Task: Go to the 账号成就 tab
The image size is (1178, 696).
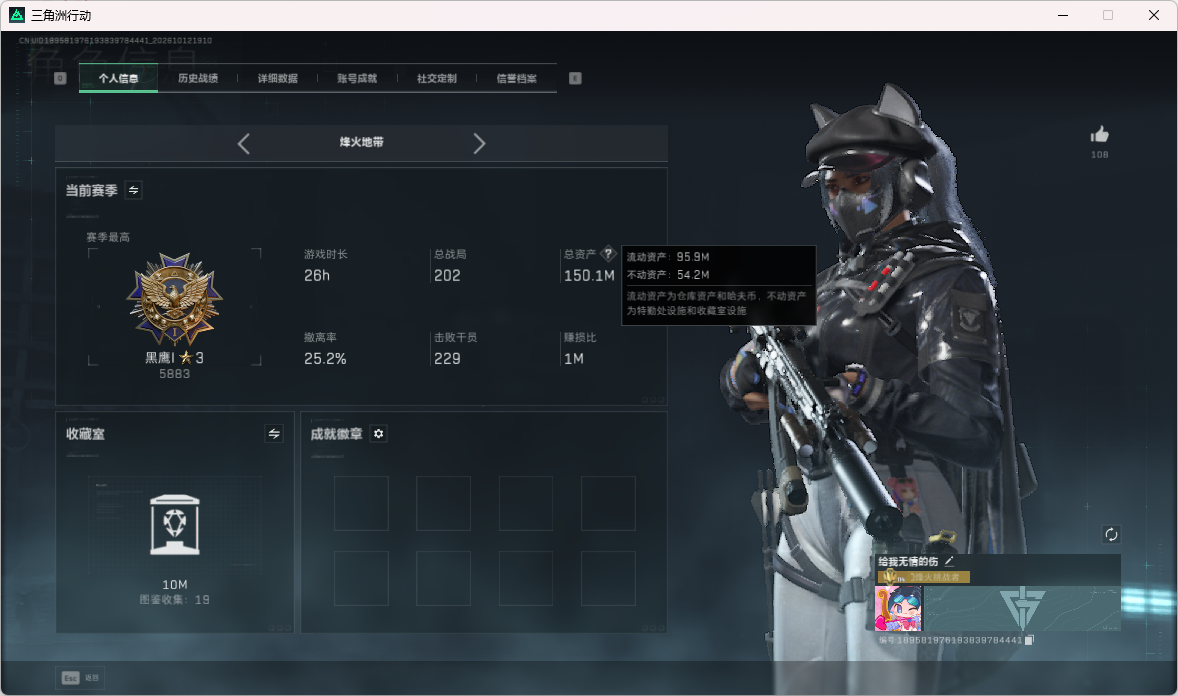Action: (357, 78)
